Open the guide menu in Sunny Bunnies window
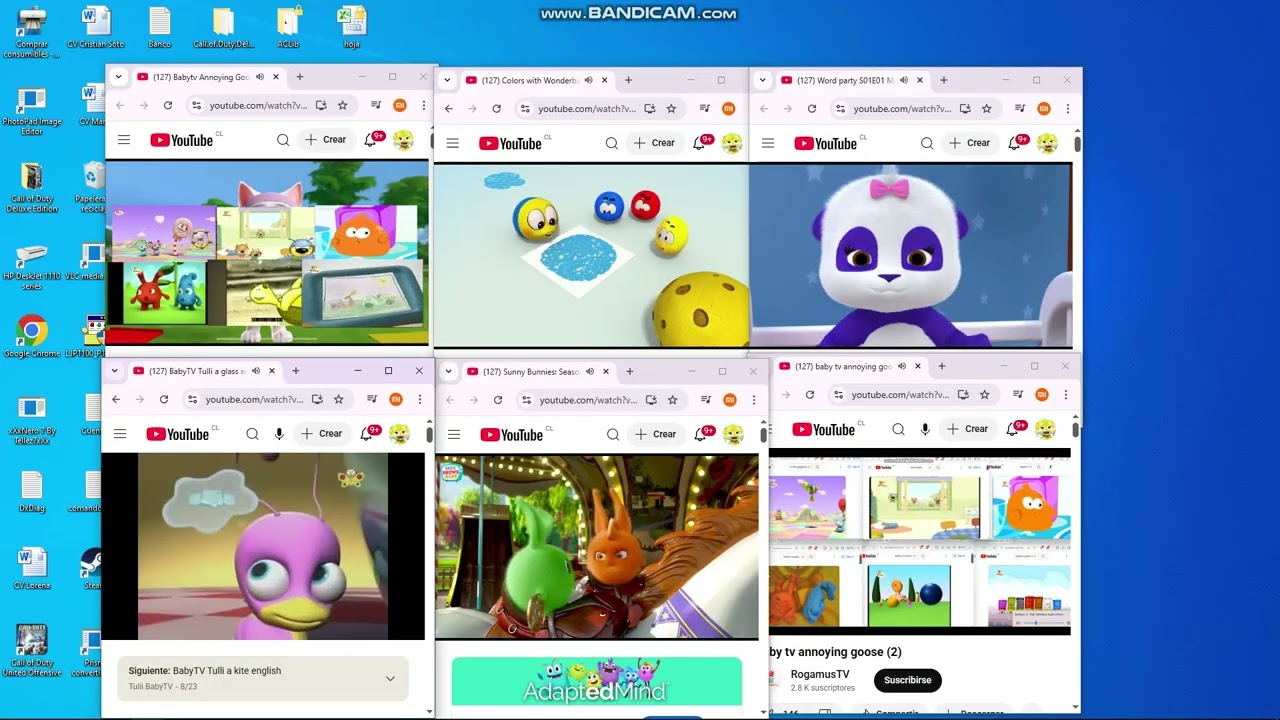Image resolution: width=1280 pixels, height=720 pixels. pyautogui.click(x=454, y=434)
